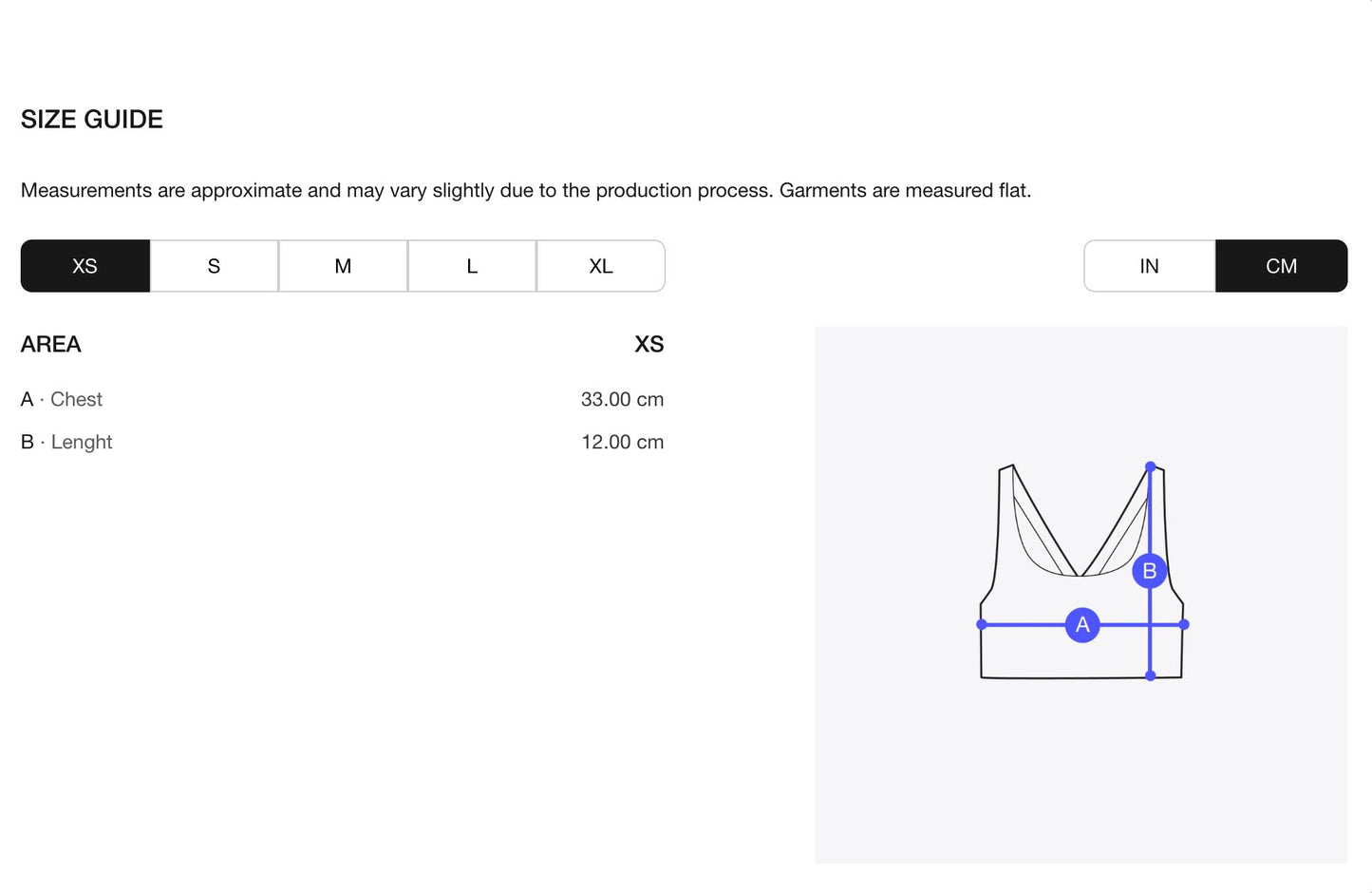Screen dimensions: 1372x893
Task: Select the XS size tab
Action: (x=85, y=266)
